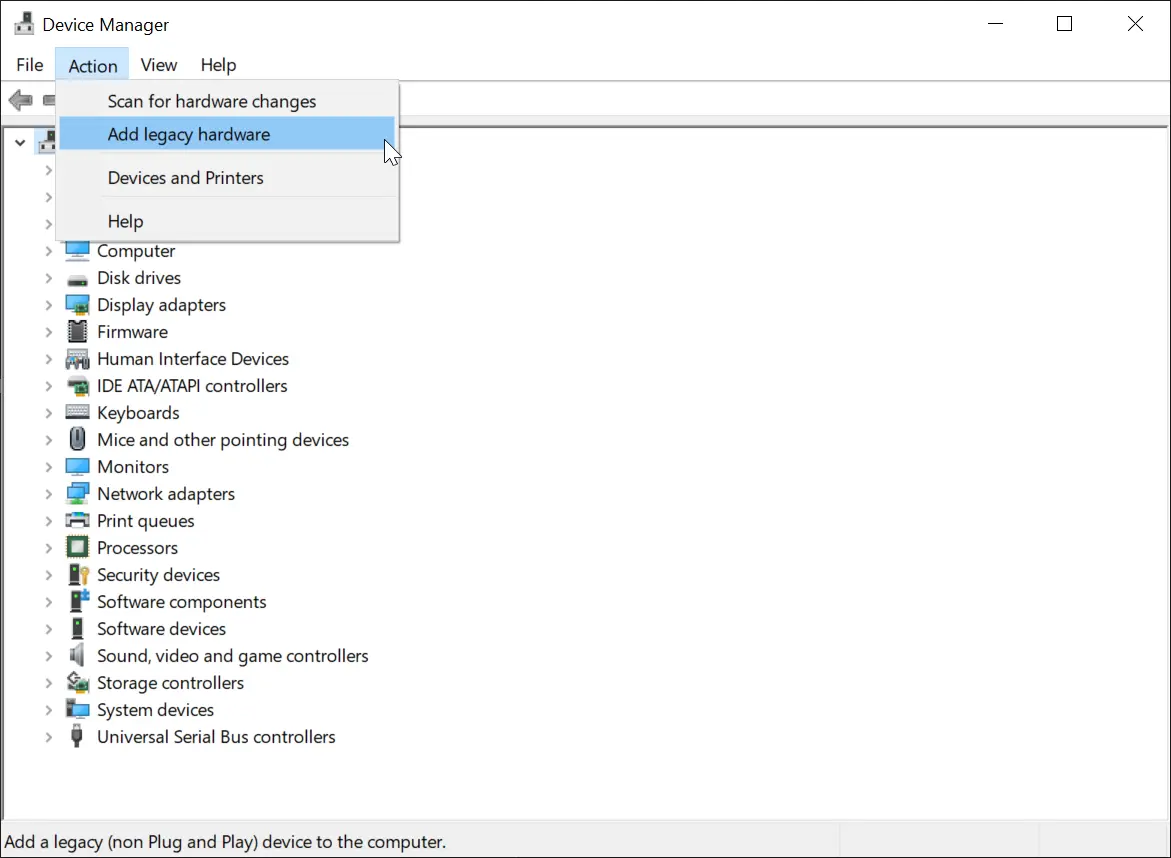Viewport: 1171px width, 858px height.
Task: Click the Mice and other pointing devices icon
Action: tap(77, 439)
